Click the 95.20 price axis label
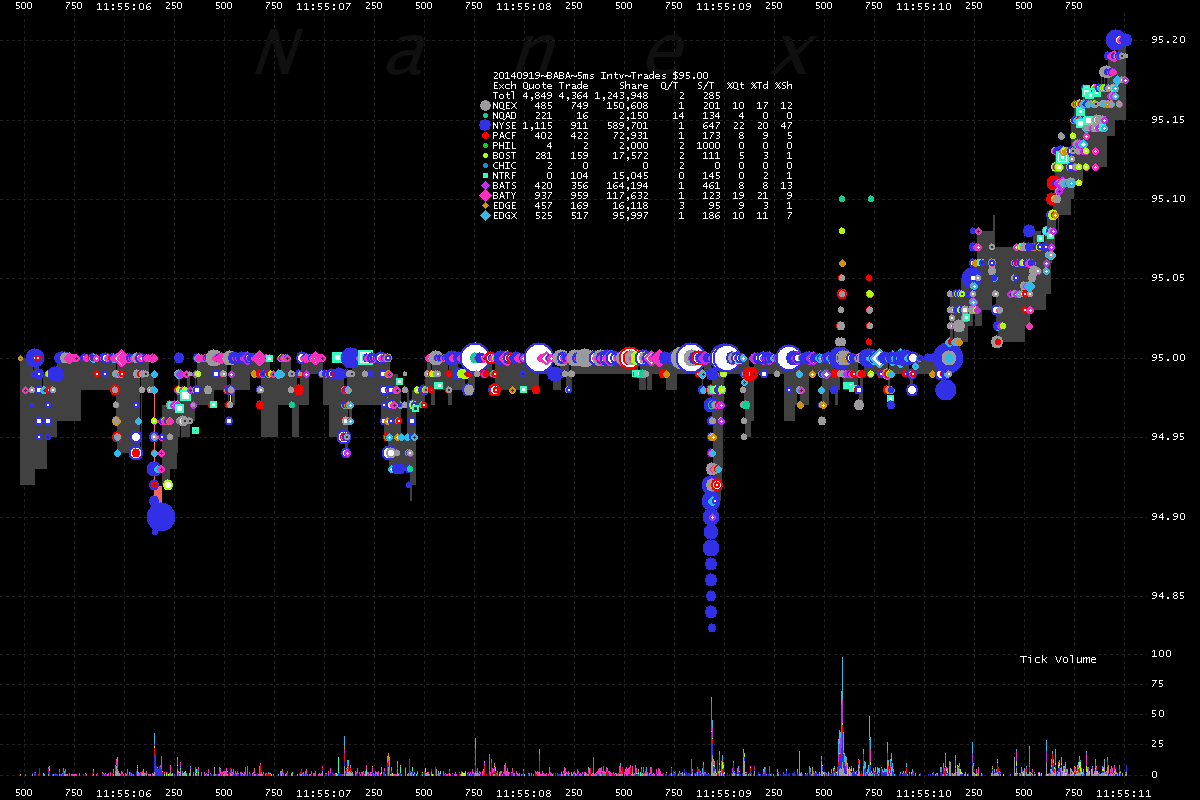 [1170, 40]
